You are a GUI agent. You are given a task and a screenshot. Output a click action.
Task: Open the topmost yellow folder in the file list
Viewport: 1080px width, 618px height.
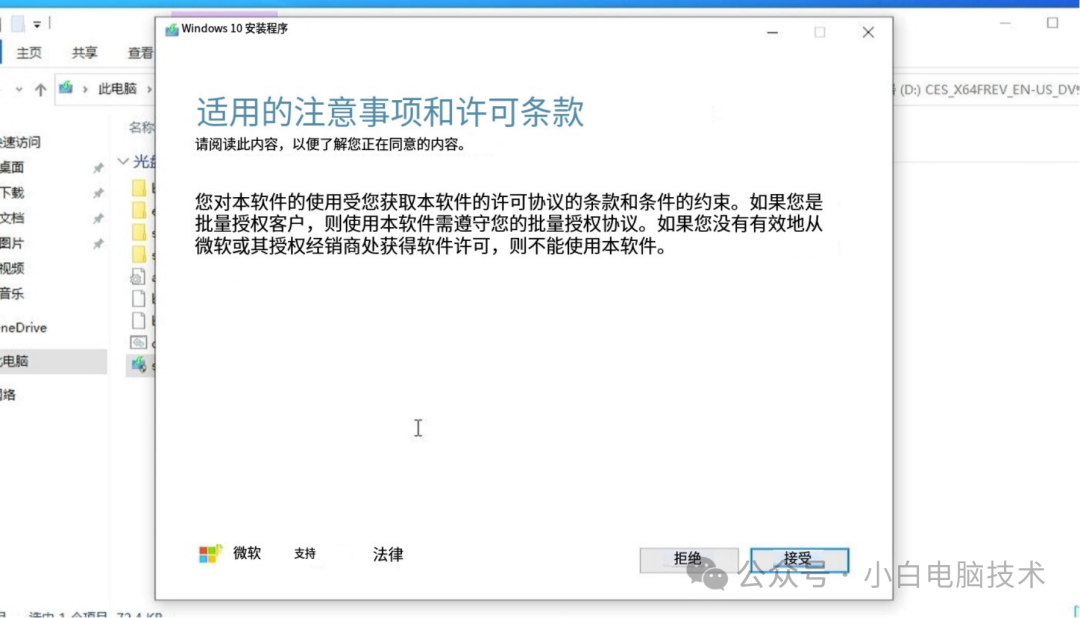[x=141, y=188]
